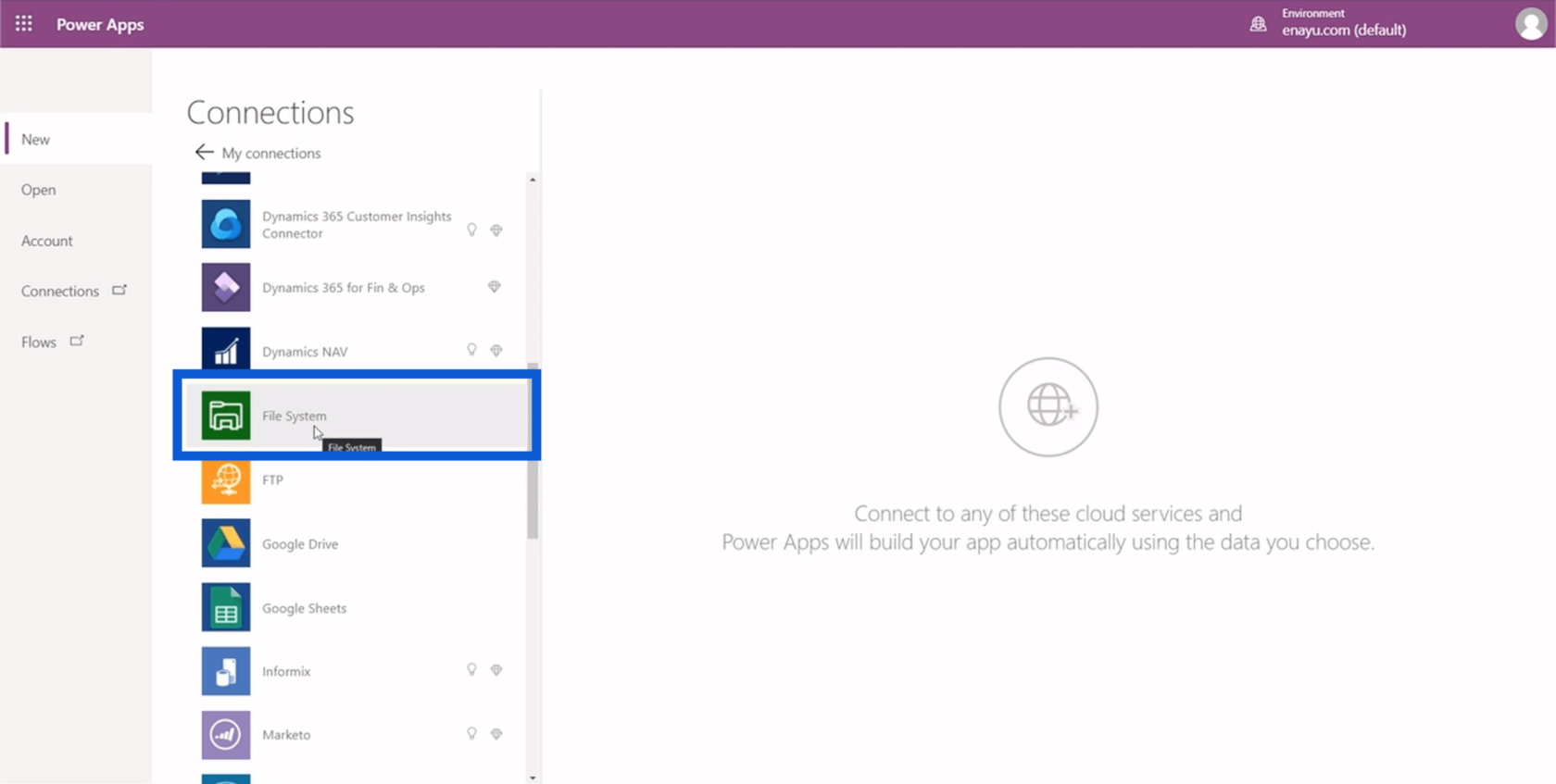Open the user account avatar

[x=1530, y=24]
